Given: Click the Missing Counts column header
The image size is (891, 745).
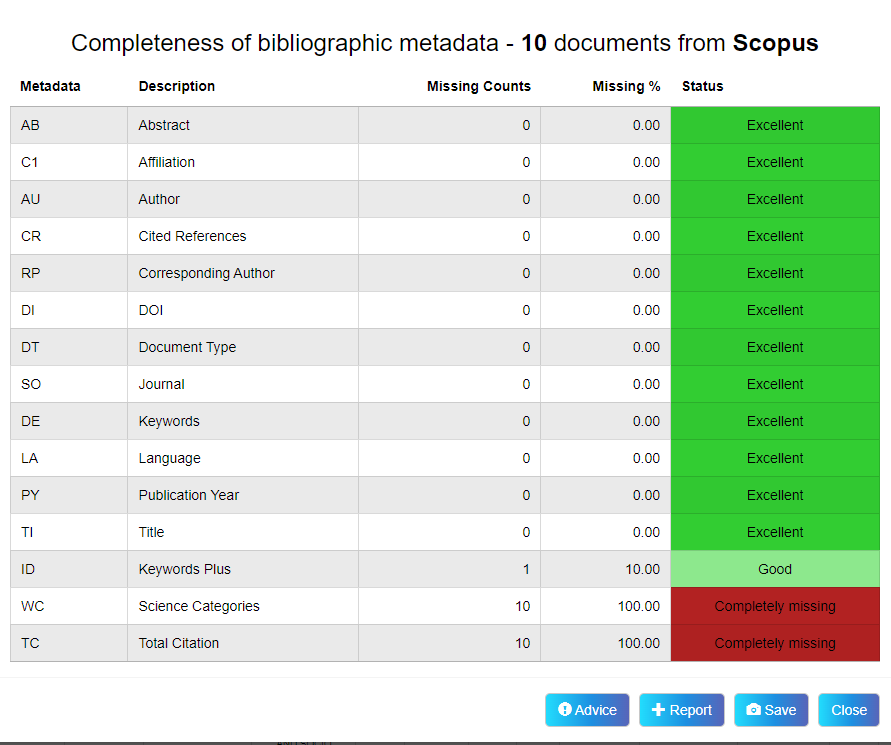Looking at the screenshot, I should (x=478, y=86).
